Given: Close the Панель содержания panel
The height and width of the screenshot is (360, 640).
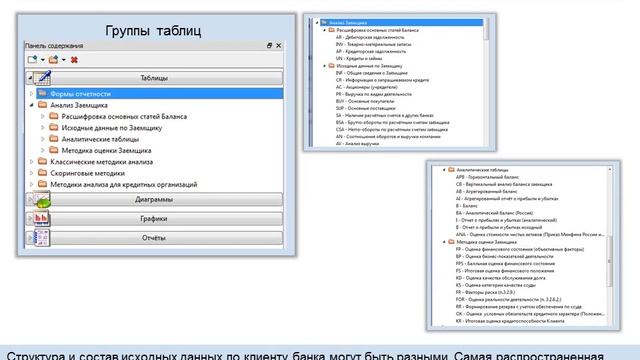Looking at the screenshot, I should click(x=279, y=45).
